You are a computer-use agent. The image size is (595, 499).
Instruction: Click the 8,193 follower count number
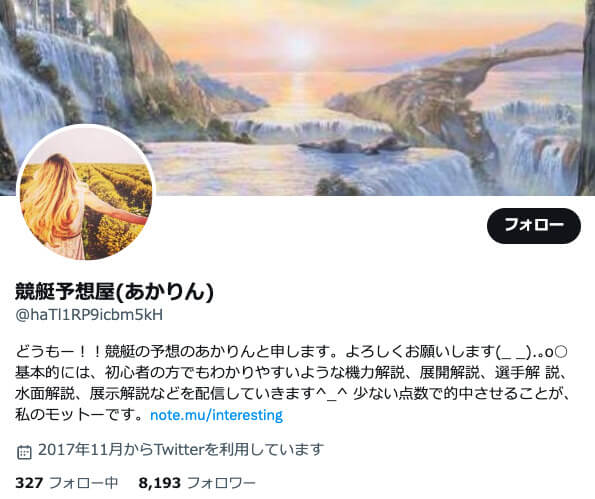[x=159, y=483]
